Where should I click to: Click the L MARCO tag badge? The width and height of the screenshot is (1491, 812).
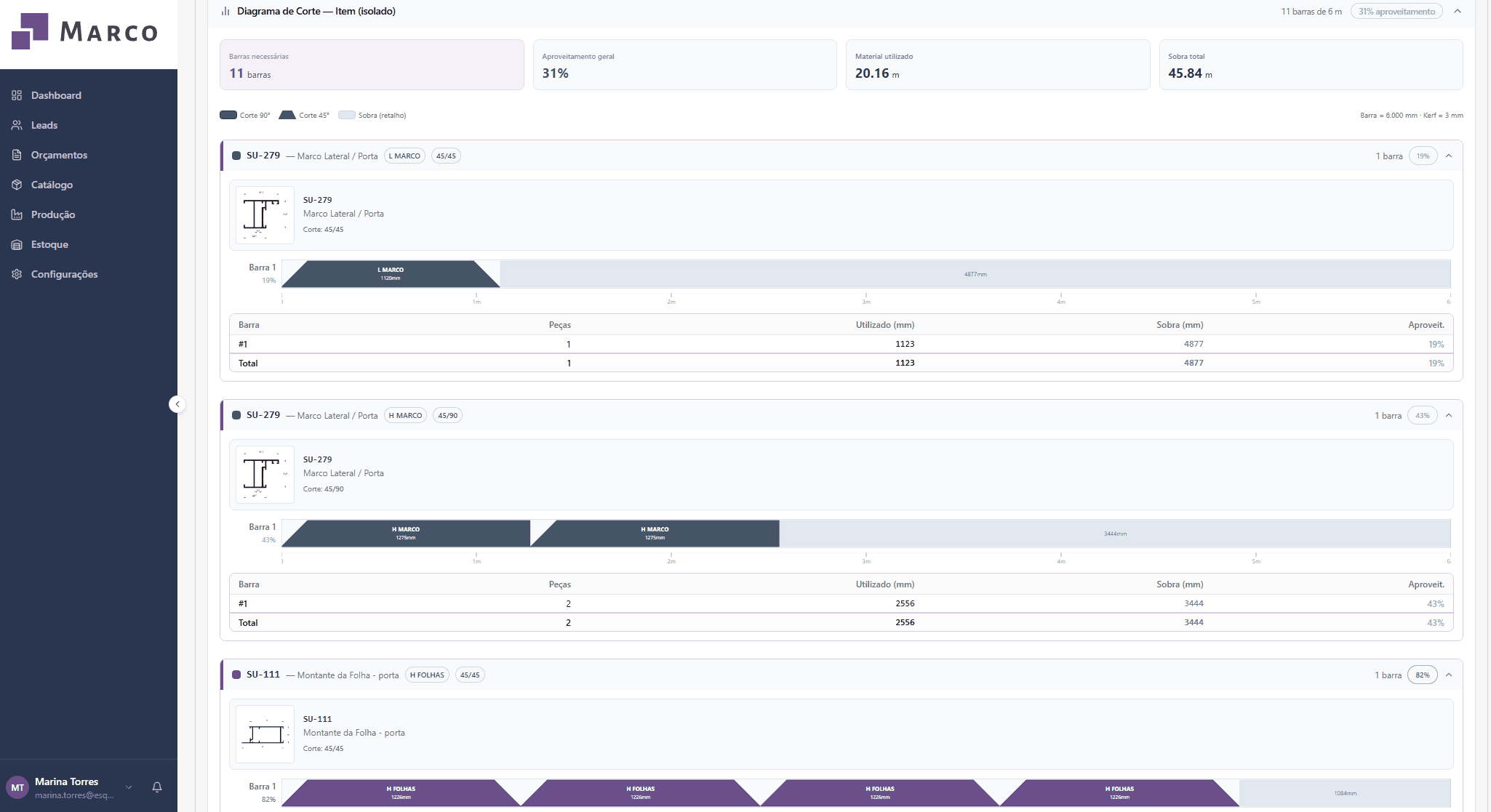pos(404,156)
